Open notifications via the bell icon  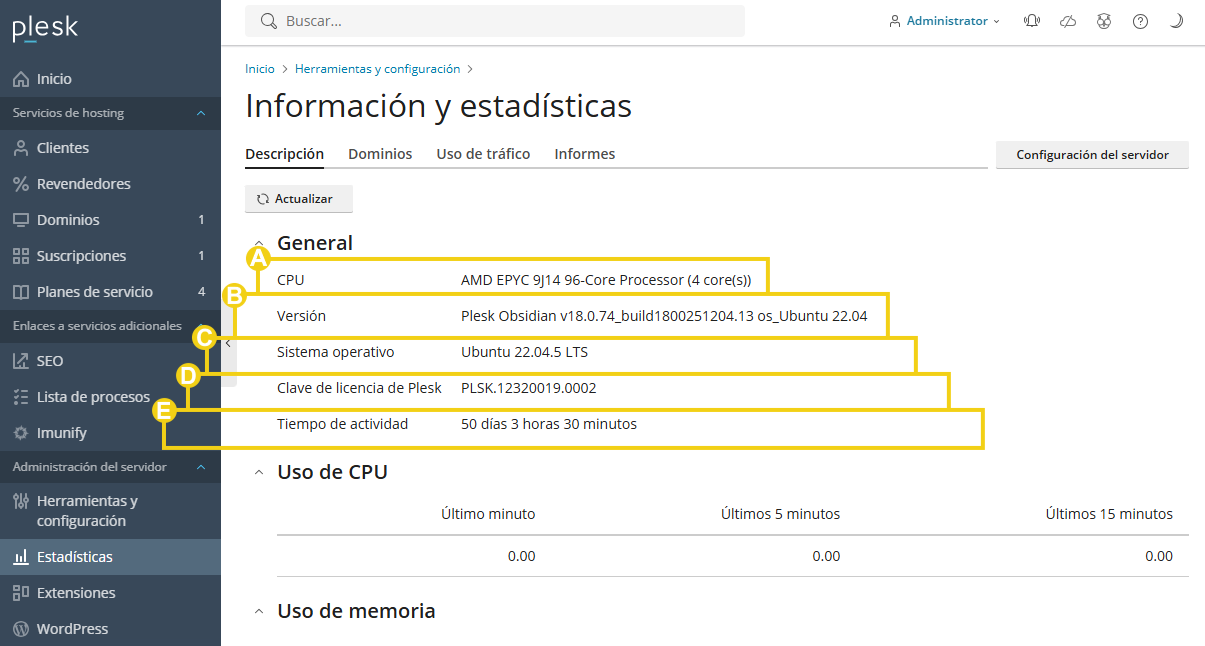click(1031, 20)
